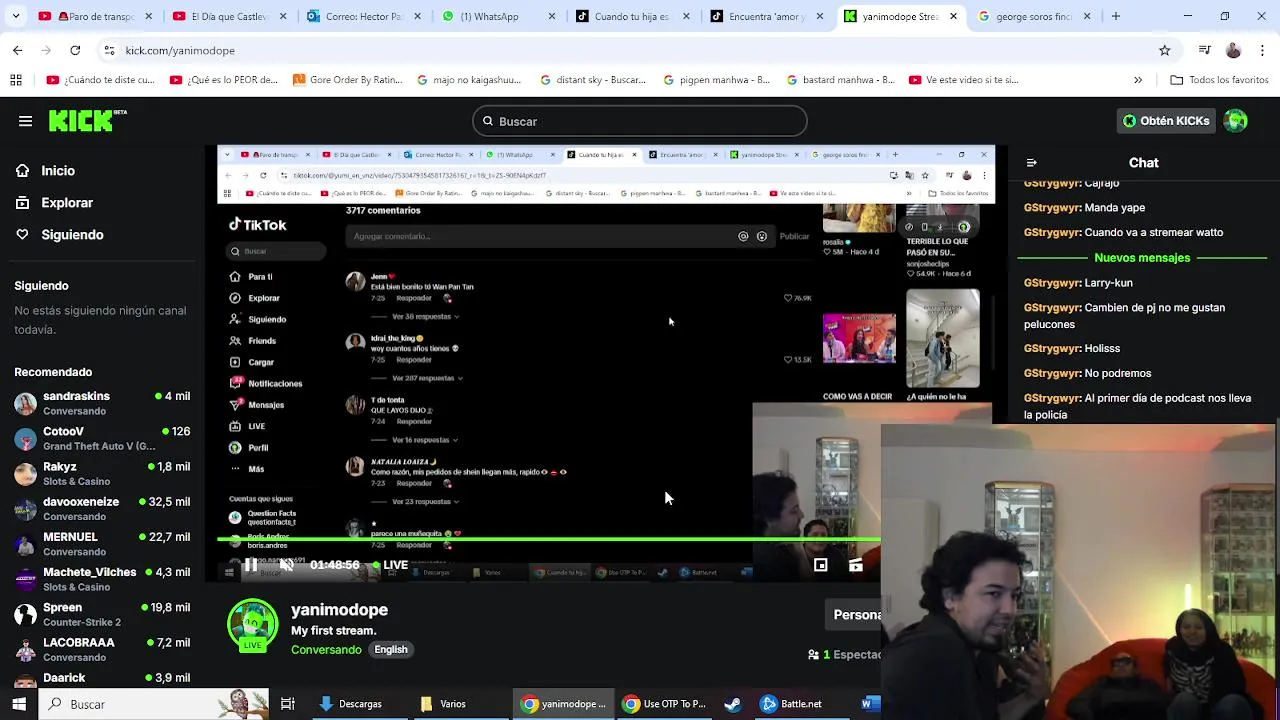This screenshot has height=720, width=1280.
Task: Open sandraskins recommended channel
Action: click(100, 403)
